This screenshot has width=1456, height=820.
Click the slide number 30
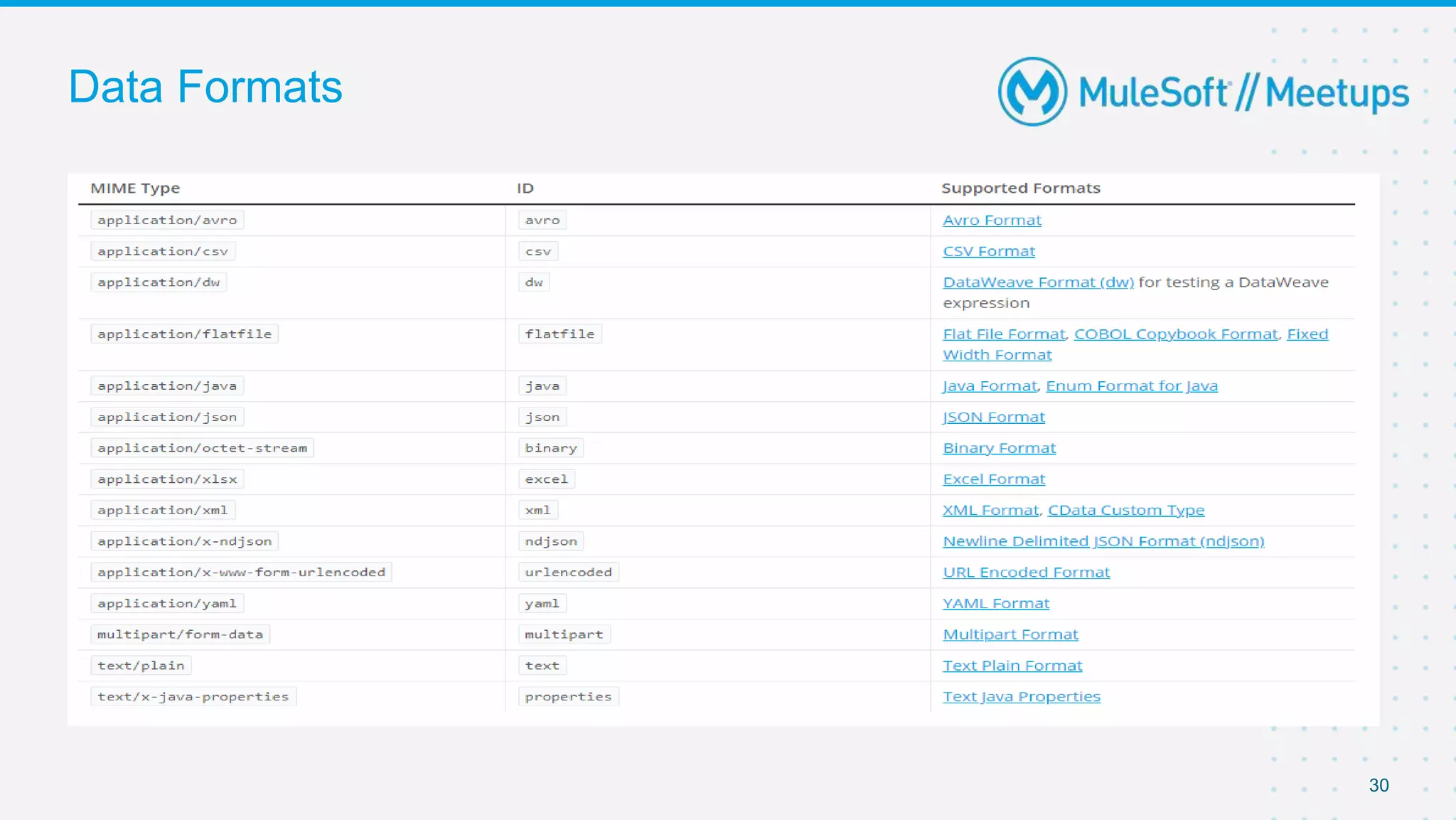point(1379,785)
